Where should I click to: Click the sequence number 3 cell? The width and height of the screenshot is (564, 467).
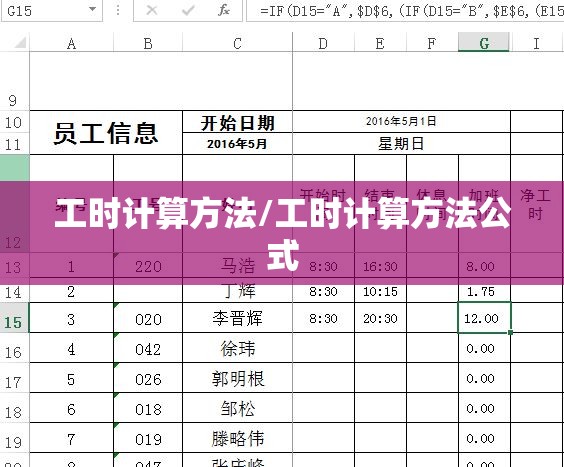(x=71, y=319)
